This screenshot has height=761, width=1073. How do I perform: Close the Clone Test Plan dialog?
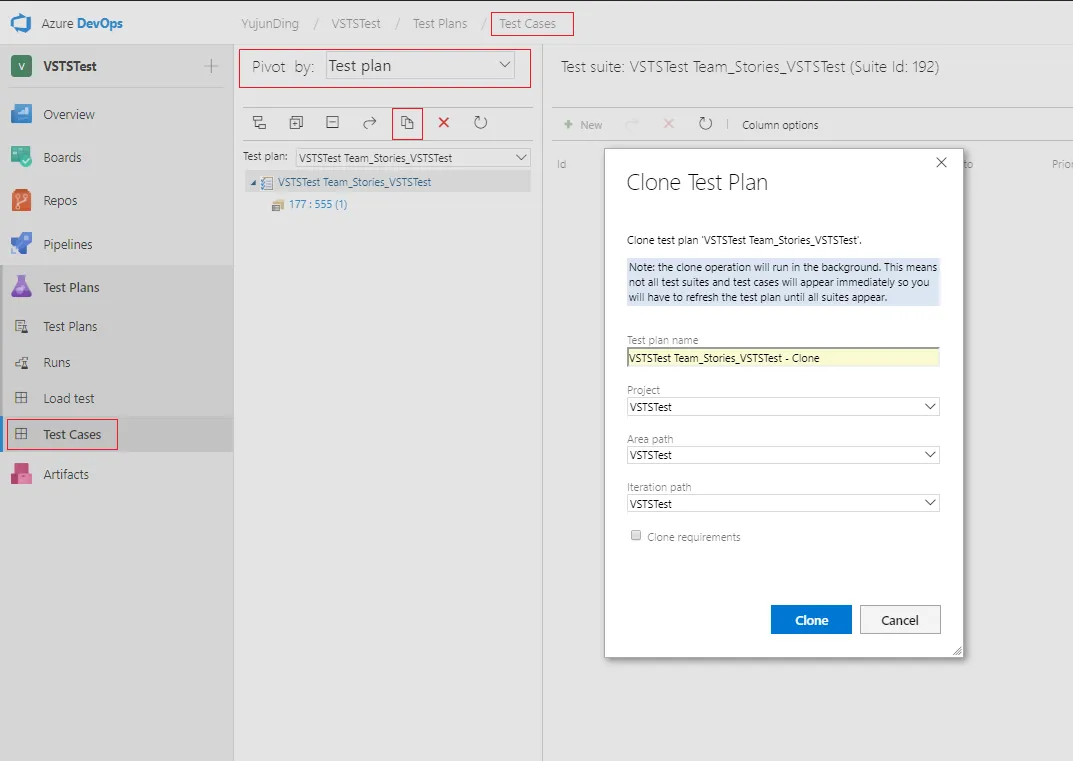[x=942, y=162]
